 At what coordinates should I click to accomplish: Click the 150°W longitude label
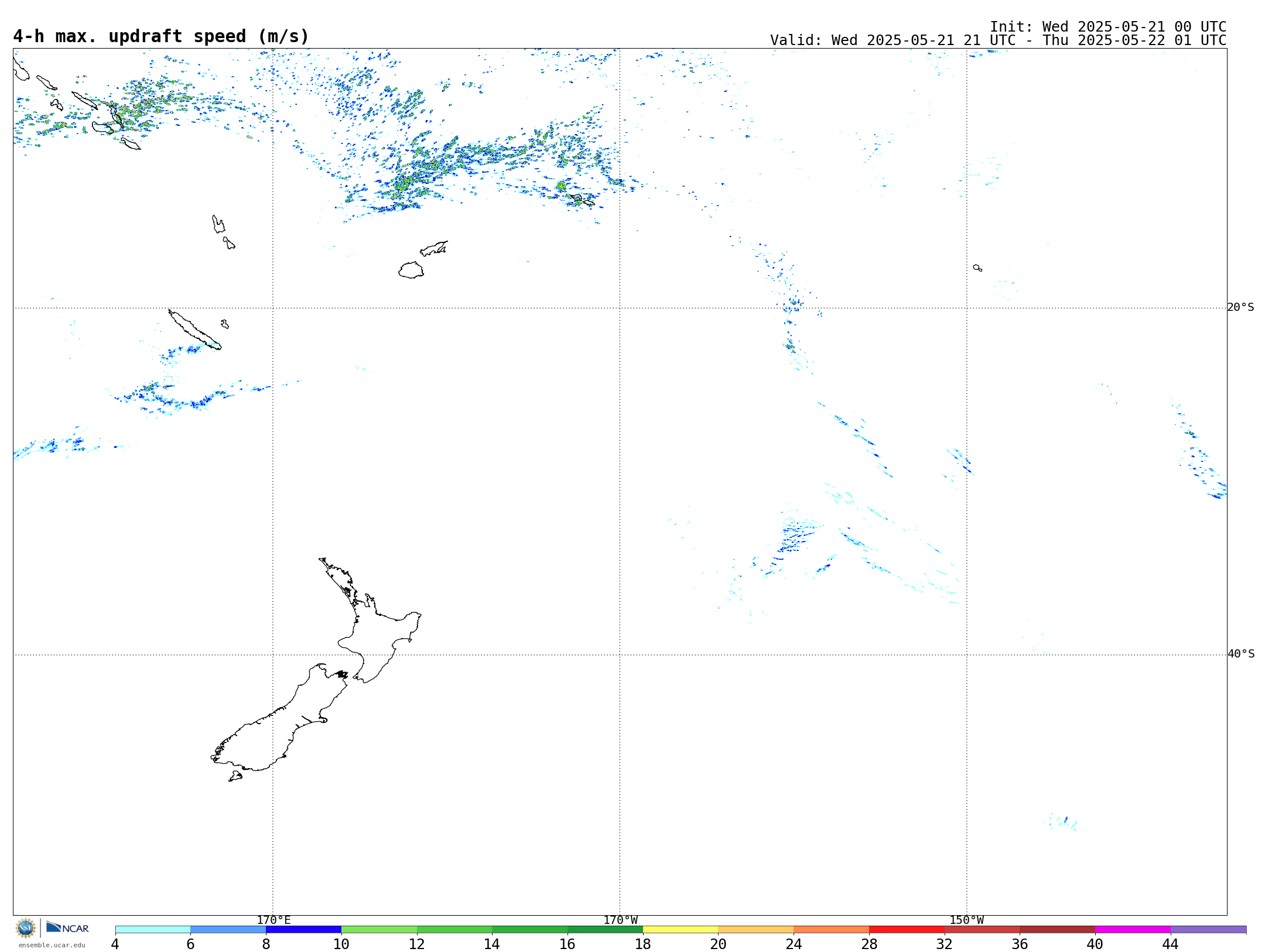pos(966,920)
